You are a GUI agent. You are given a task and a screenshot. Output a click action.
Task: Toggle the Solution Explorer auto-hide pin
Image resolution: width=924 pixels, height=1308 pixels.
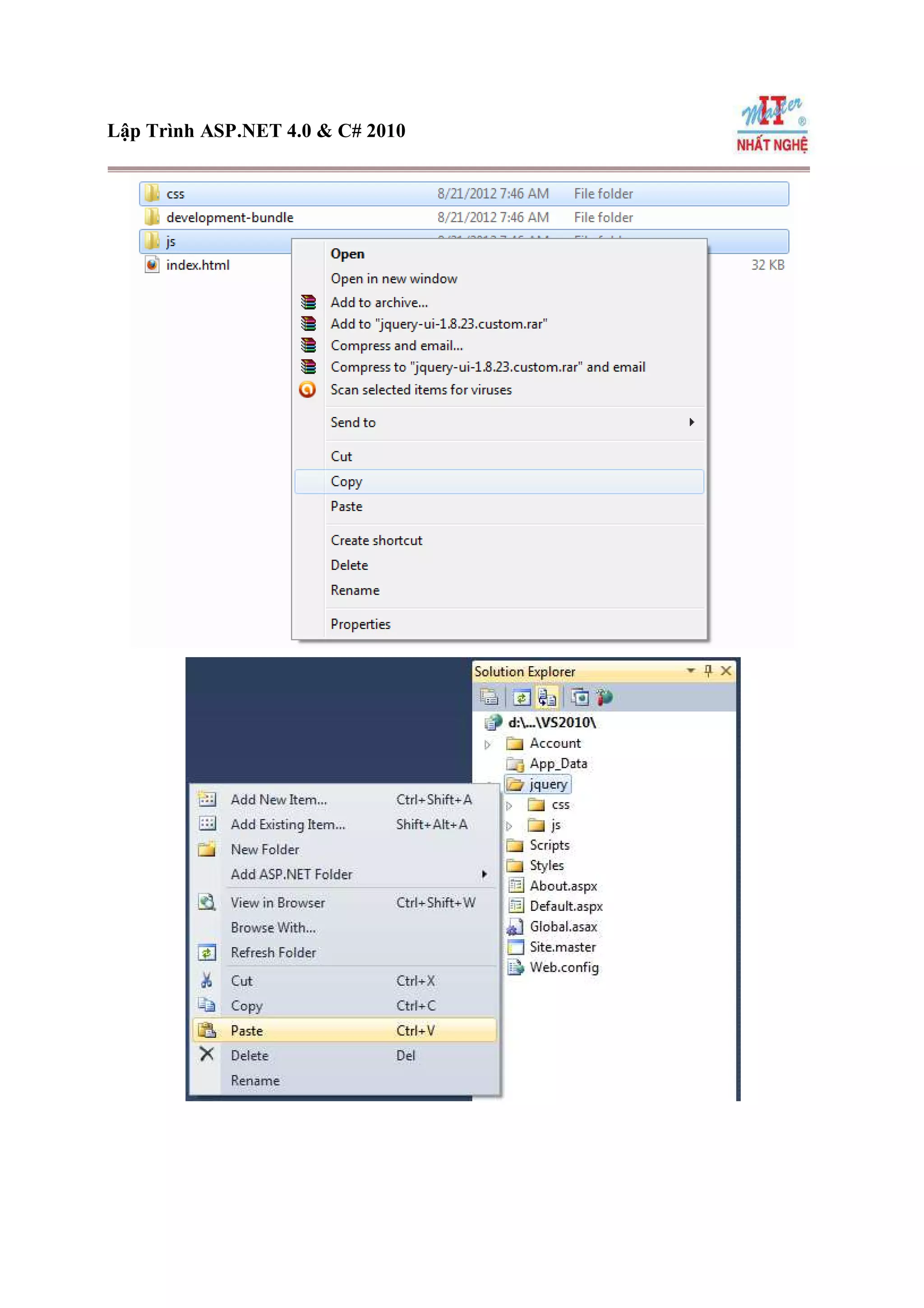[x=707, y=671]
